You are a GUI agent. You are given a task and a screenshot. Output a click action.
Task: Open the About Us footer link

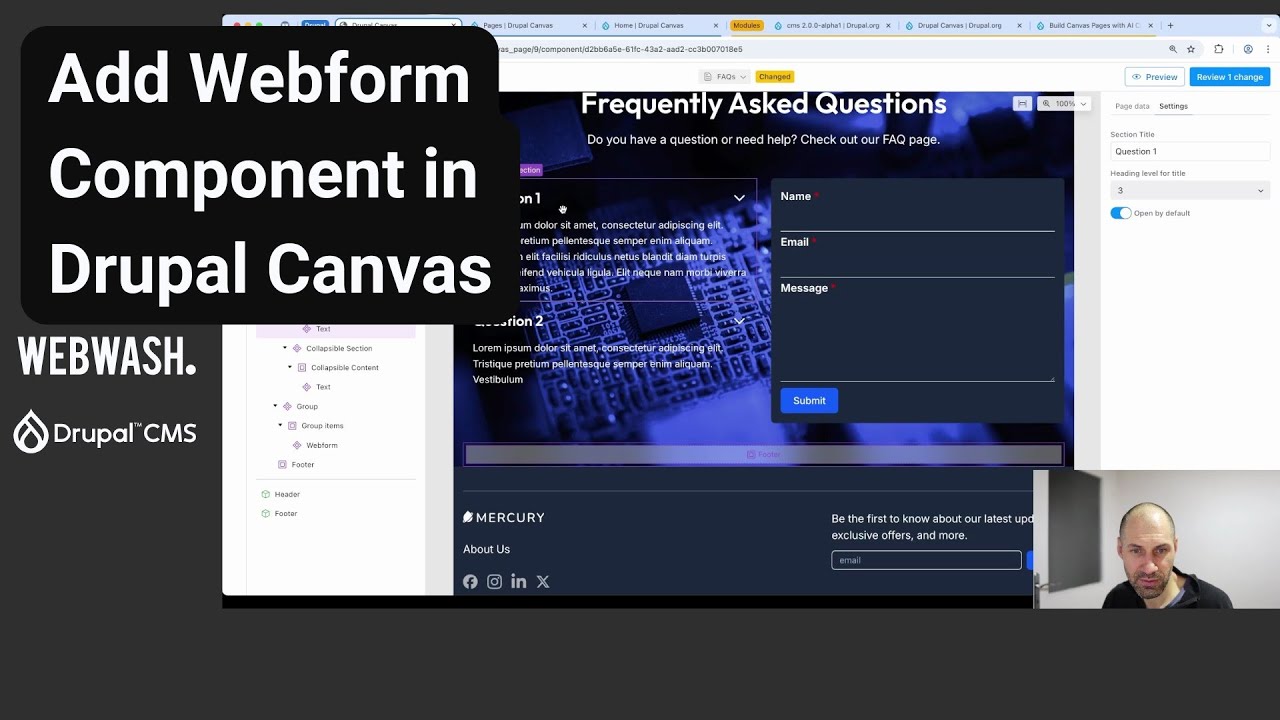point(486,549)
